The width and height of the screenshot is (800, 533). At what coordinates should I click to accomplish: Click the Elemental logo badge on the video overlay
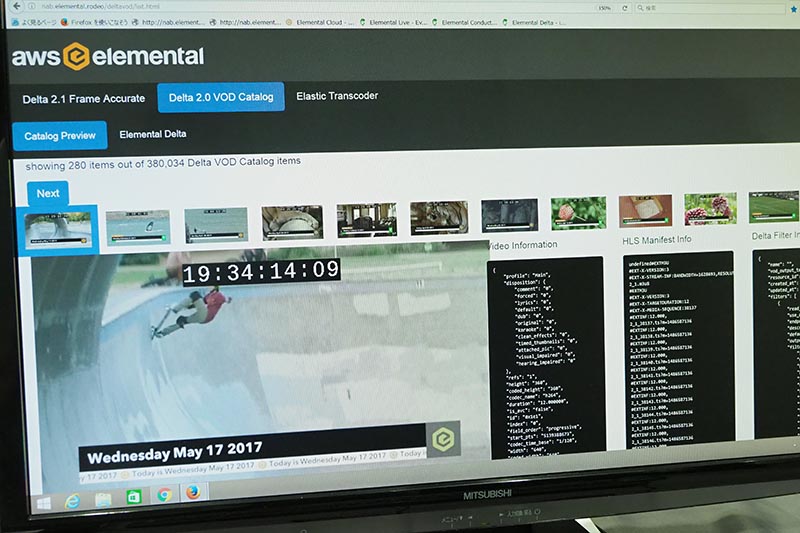443,439
